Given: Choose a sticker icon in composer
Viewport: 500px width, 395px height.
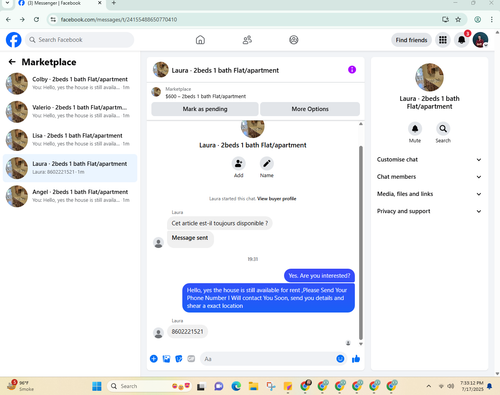Looking at the screenshot, I should click(179, 359).
